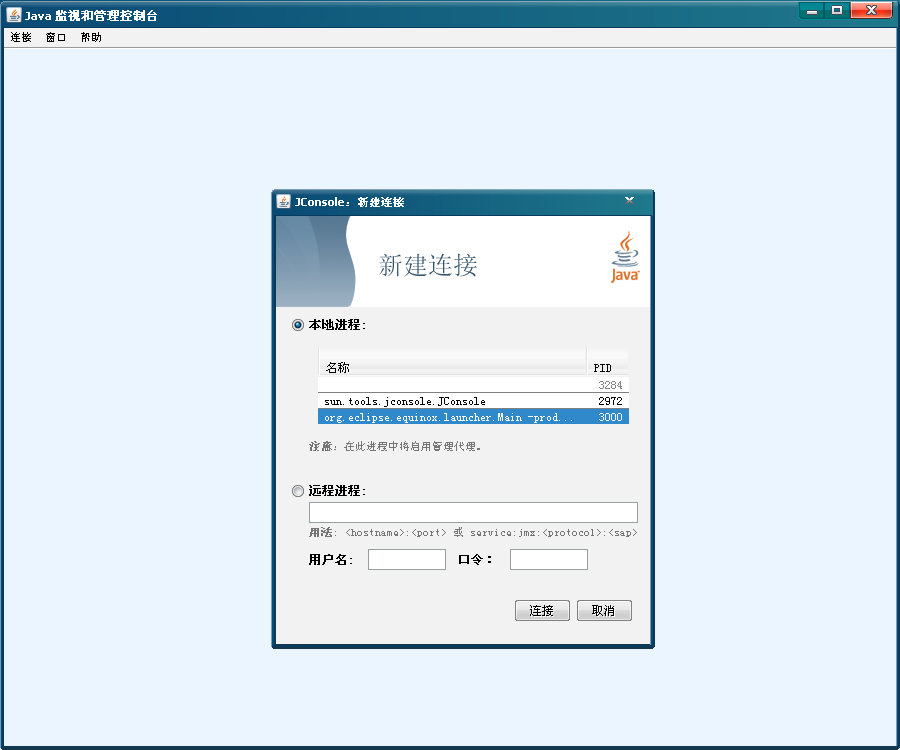Image resolution: width=900 pixels, height=750 pixels.
Task: Maximize the Java 监视和管理控制台 window
Action: coord(837,10)
